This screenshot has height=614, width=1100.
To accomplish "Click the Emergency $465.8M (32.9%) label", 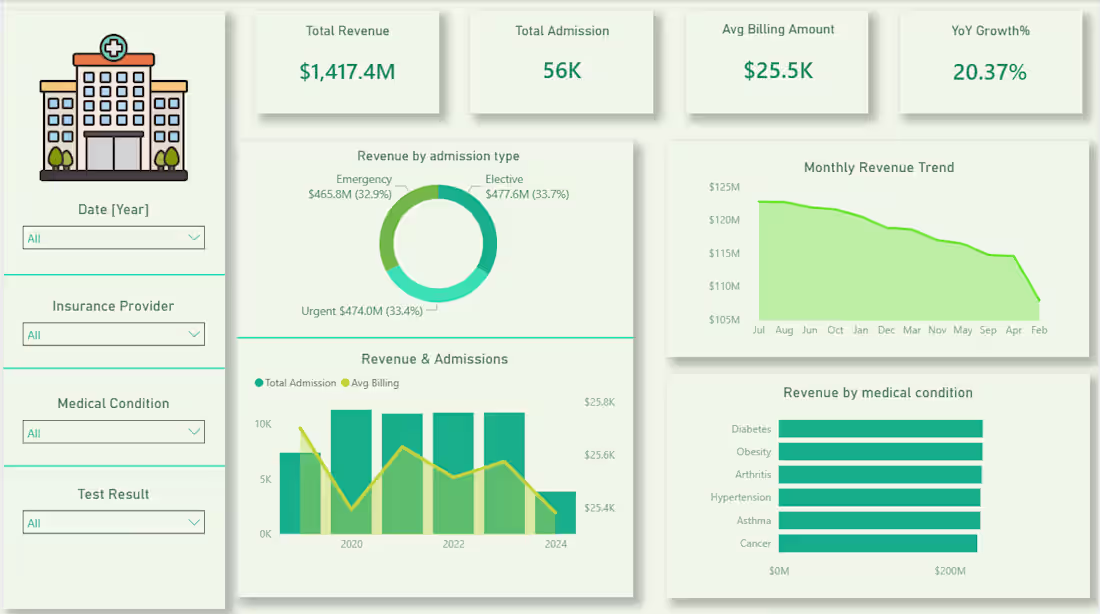I will (350, 187).
